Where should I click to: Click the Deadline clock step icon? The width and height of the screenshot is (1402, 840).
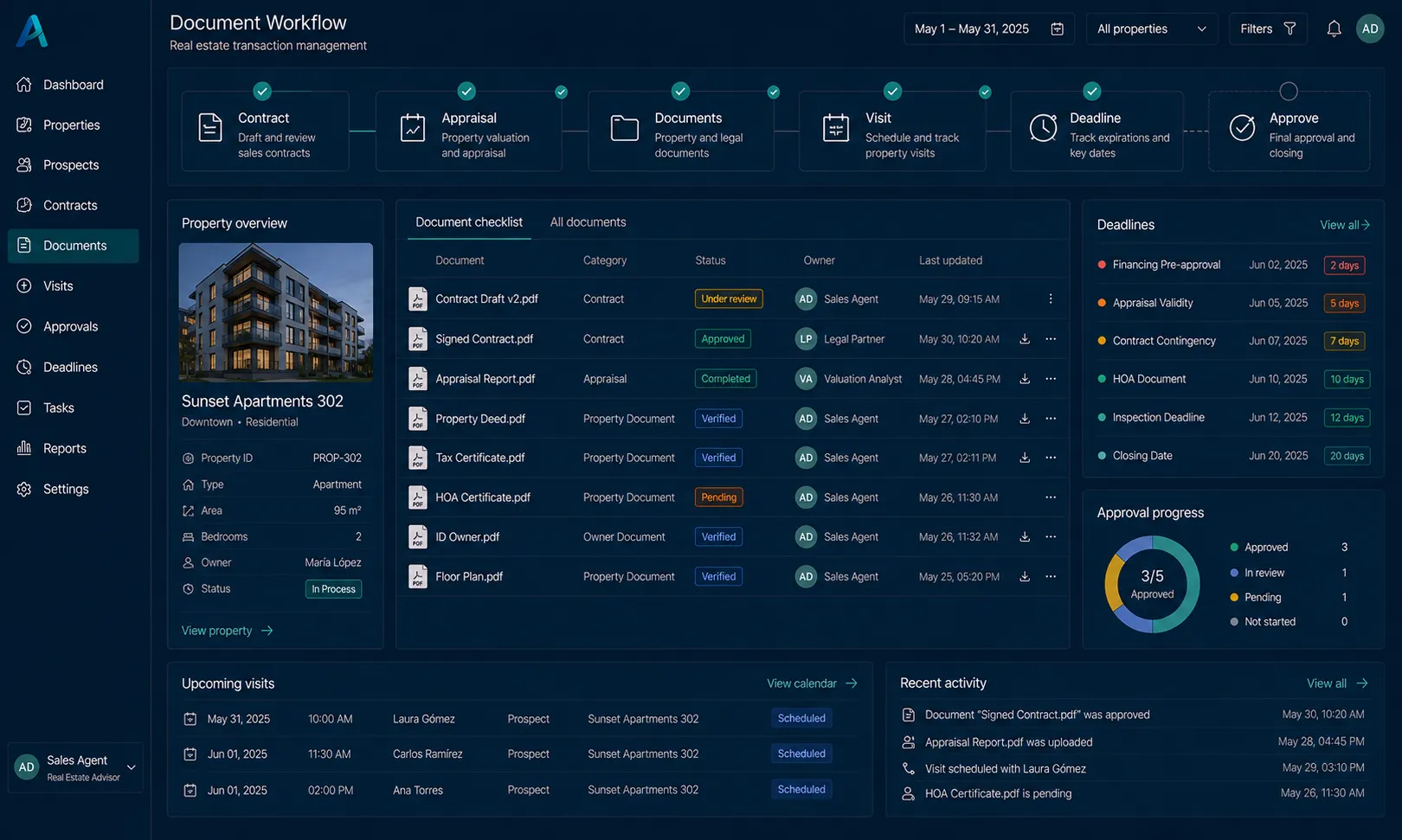pyautogui.click(x=1043, y=127)
